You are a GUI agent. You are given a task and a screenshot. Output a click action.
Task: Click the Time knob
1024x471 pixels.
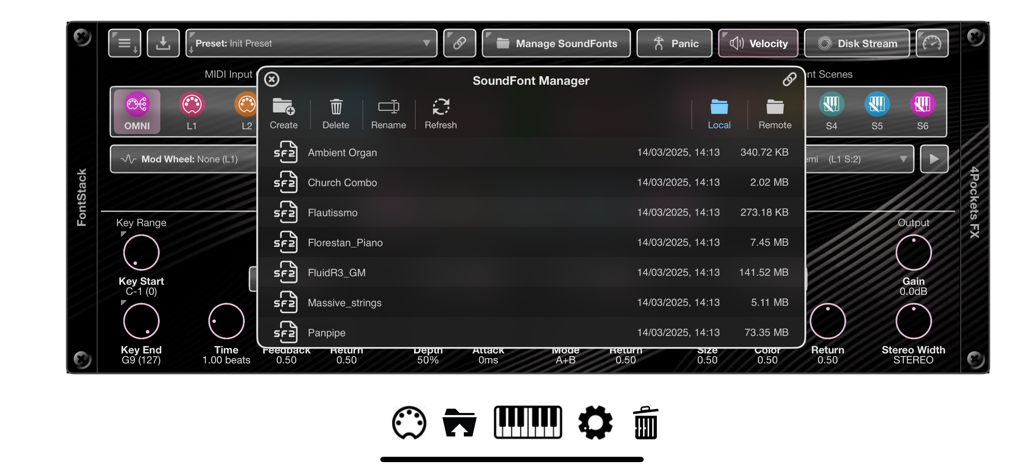(226, 321)
